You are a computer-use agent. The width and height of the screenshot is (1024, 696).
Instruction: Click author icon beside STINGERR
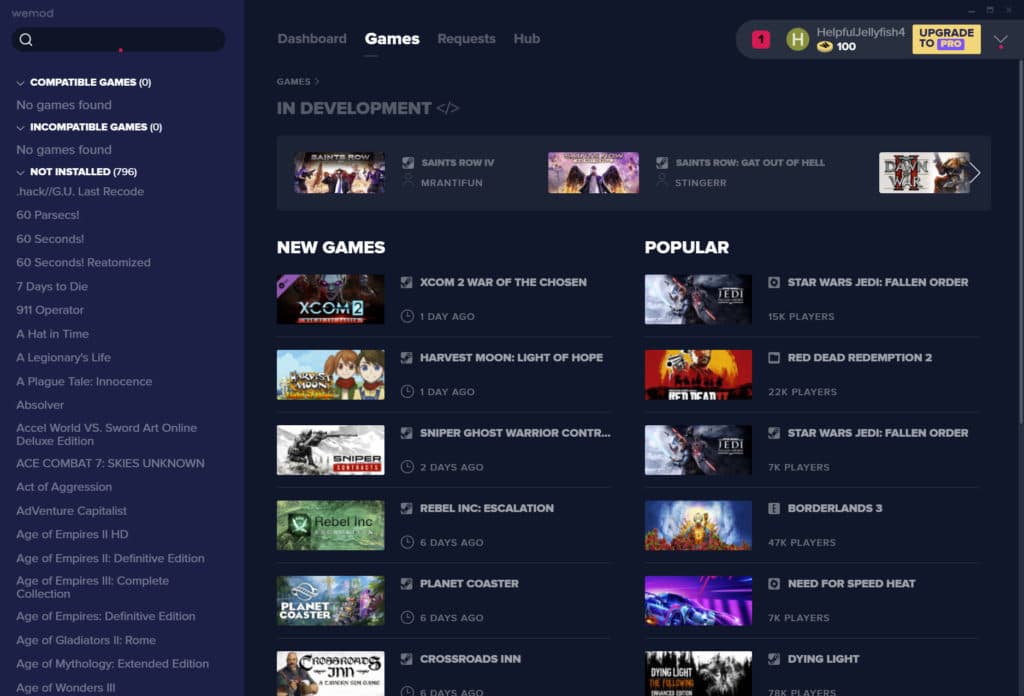coord(662,181)
